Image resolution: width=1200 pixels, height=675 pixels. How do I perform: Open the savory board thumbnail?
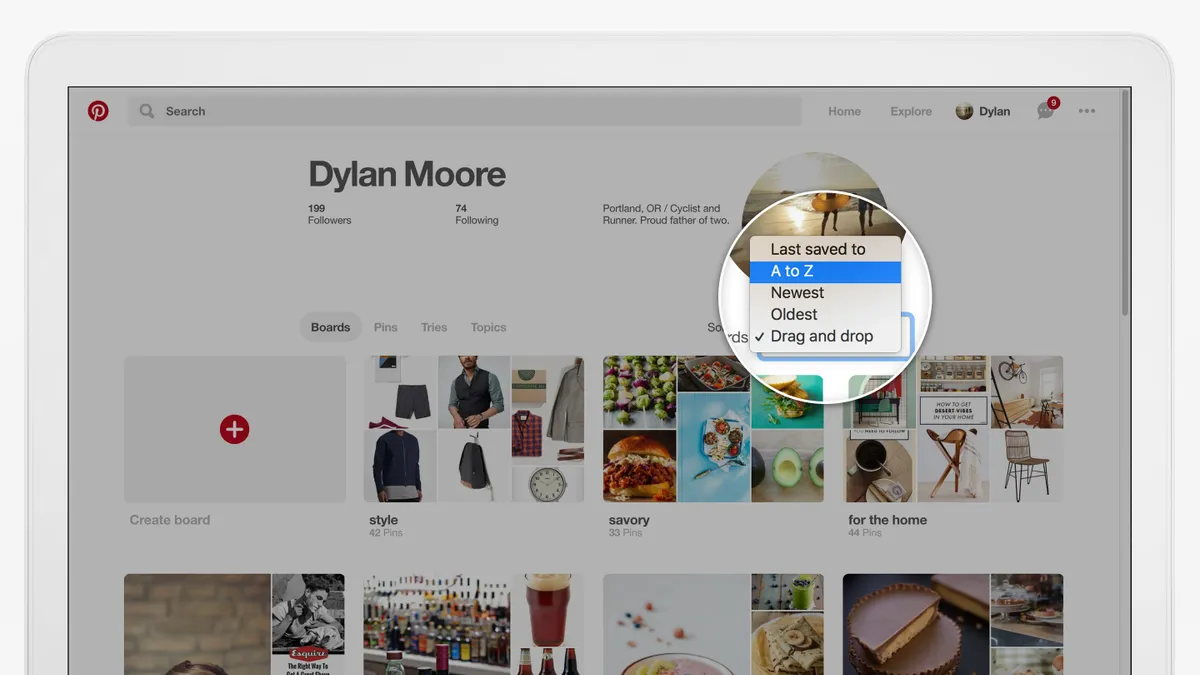click(x=713, y=429)
